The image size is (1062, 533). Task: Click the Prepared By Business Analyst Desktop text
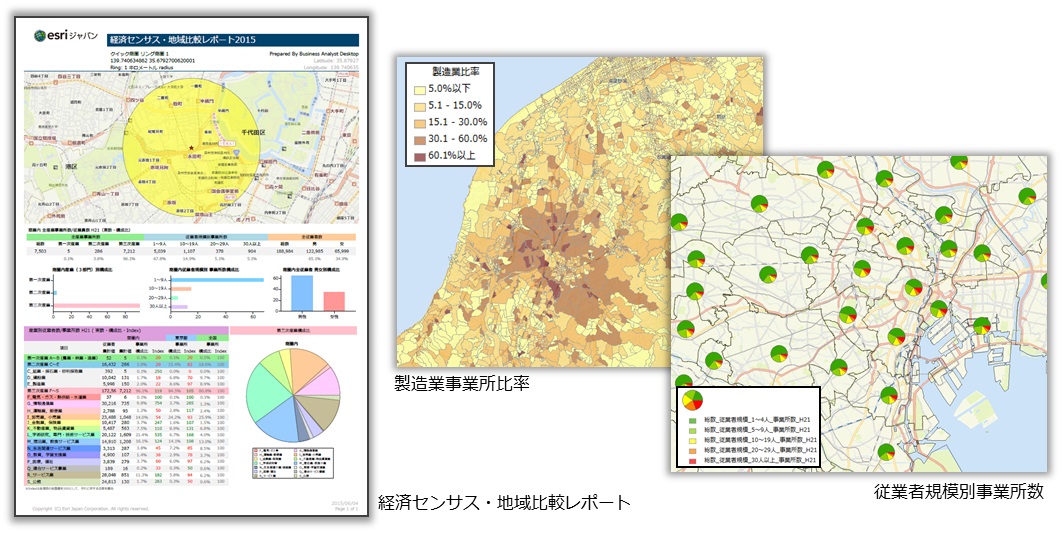313,52
